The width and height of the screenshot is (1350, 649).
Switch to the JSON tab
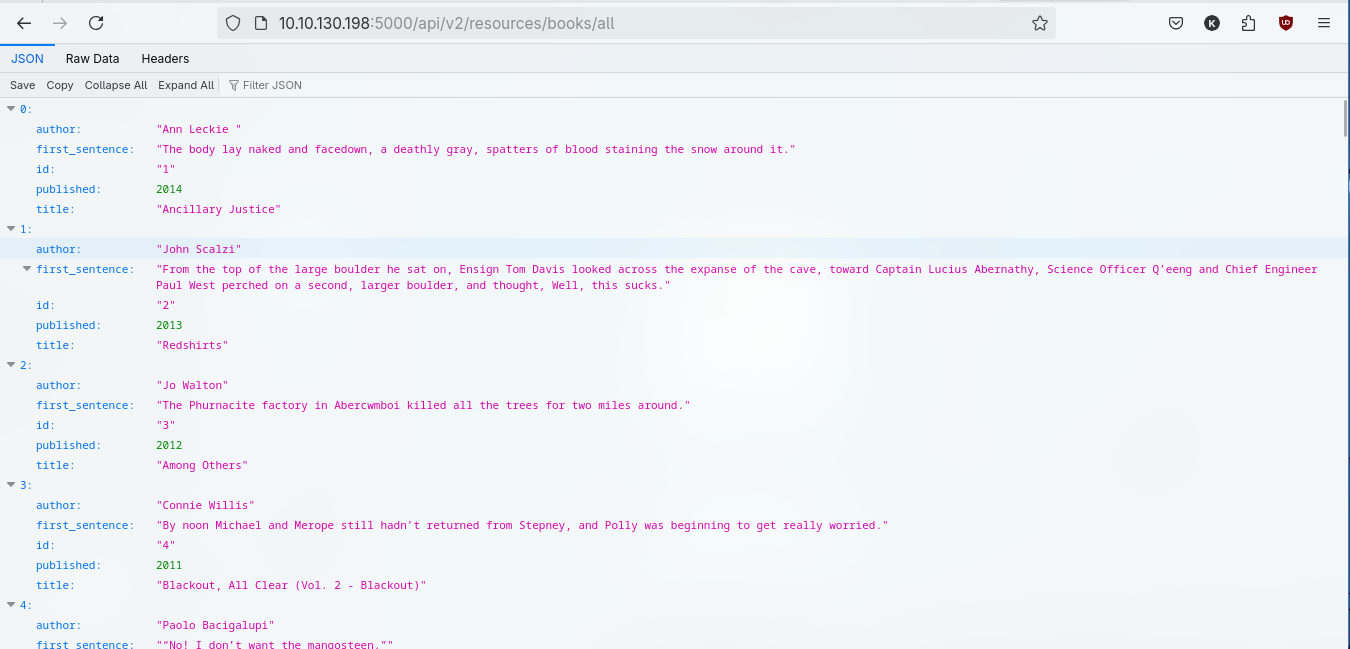28,59
